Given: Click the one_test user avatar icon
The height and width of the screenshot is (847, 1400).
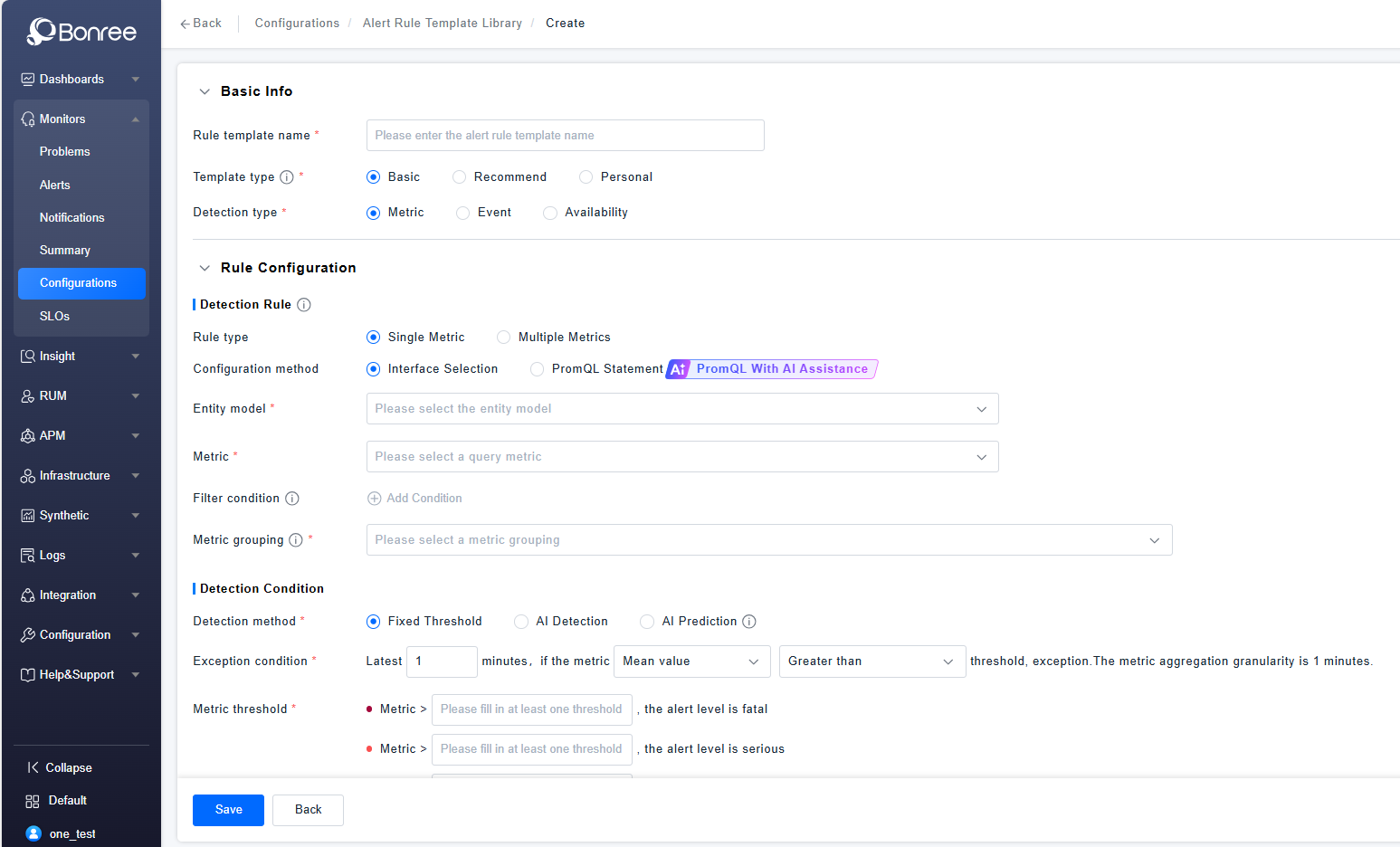Looking at the screenshot, I should pyautogui.click(x=33, y=833).
